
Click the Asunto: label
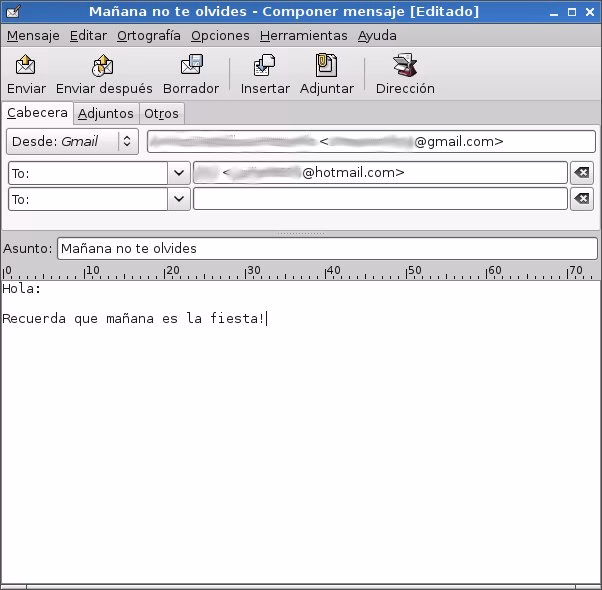coord(28,249)
